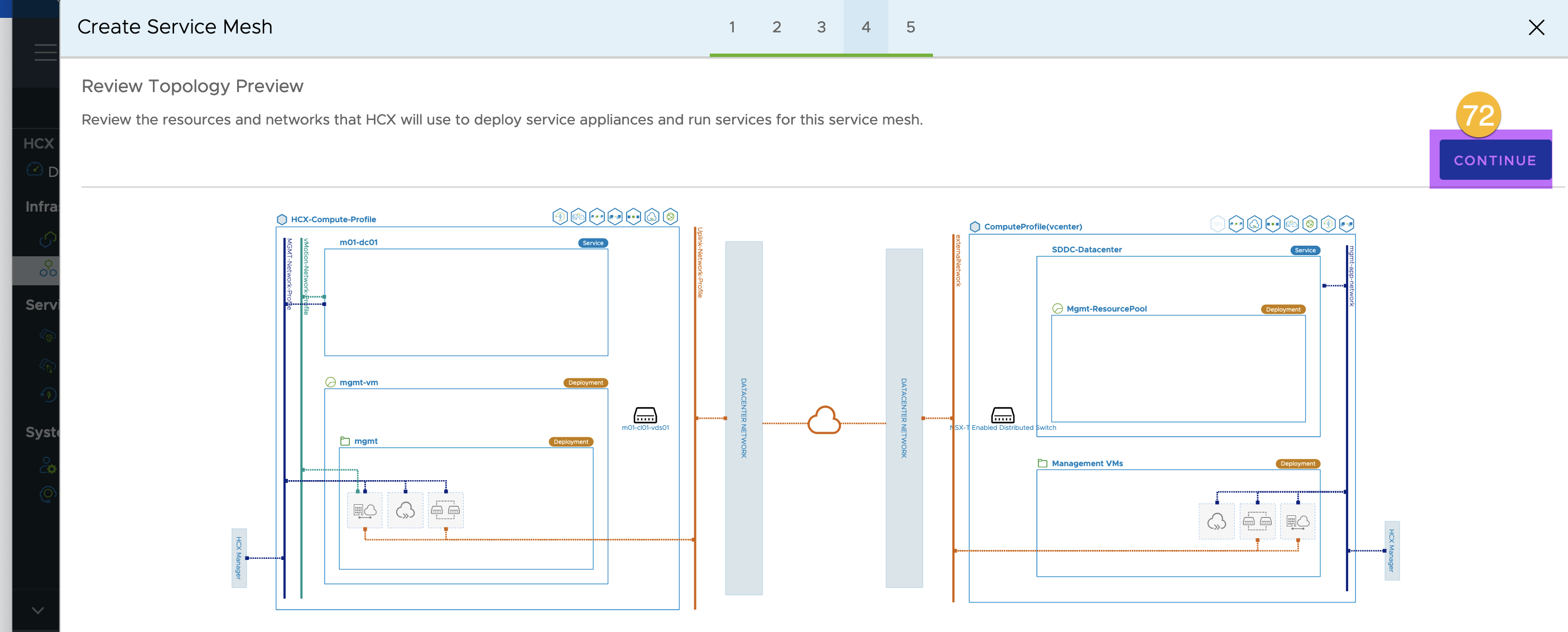Select the cloud migration appliance in Management VMs
The width and height of the screenshot is (1568, 632).
tap(1217, 521)
